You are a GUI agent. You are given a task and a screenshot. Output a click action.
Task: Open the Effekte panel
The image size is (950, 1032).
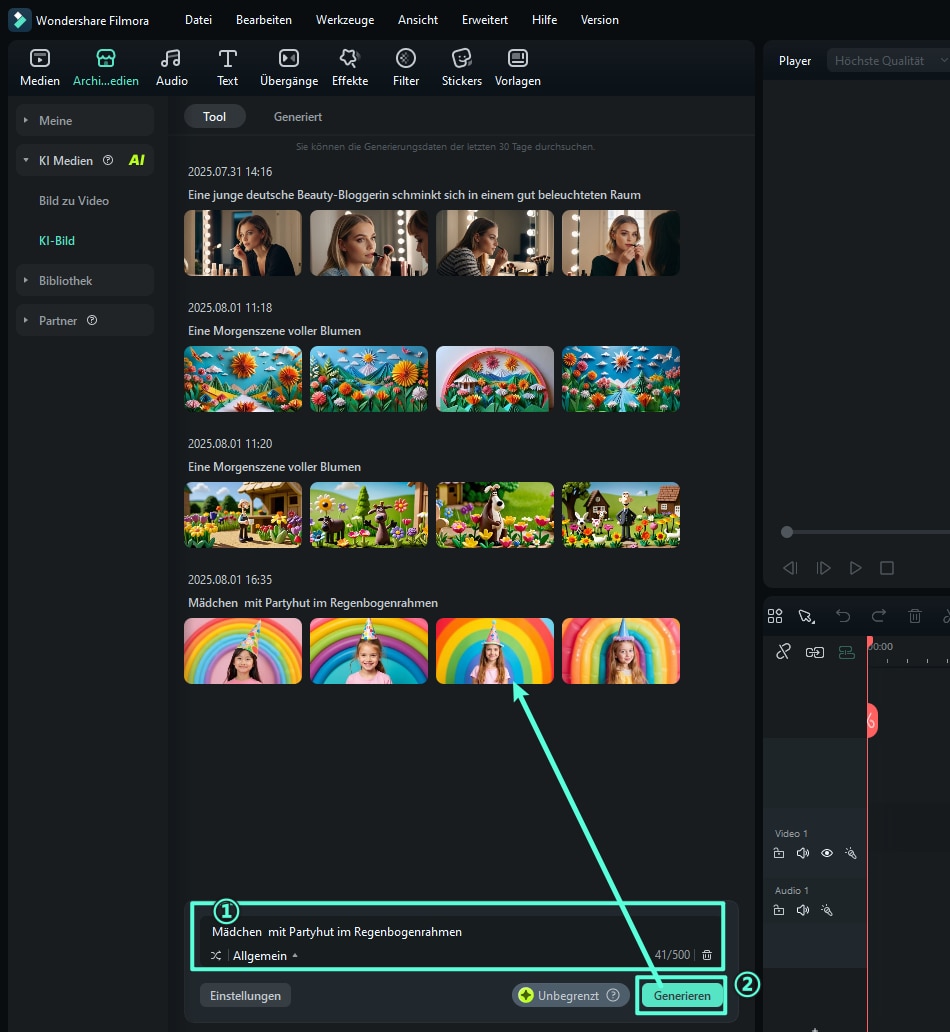click(x=350, y=68)
